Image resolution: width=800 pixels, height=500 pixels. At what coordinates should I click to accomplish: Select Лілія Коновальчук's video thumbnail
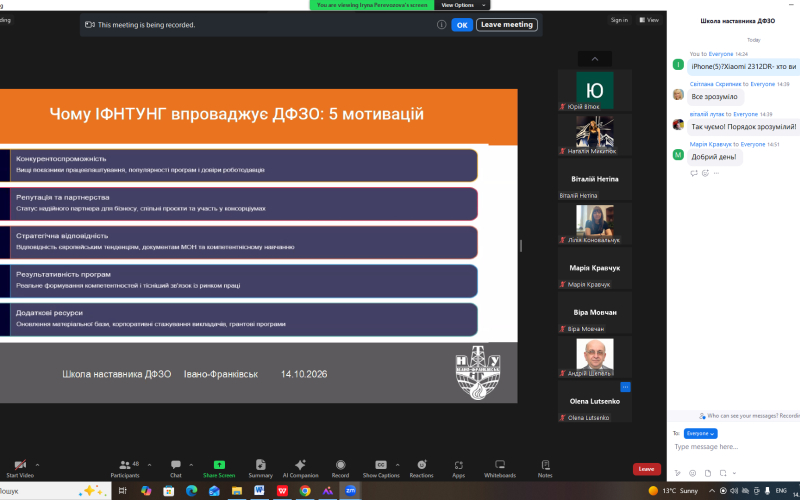[594, 223]
